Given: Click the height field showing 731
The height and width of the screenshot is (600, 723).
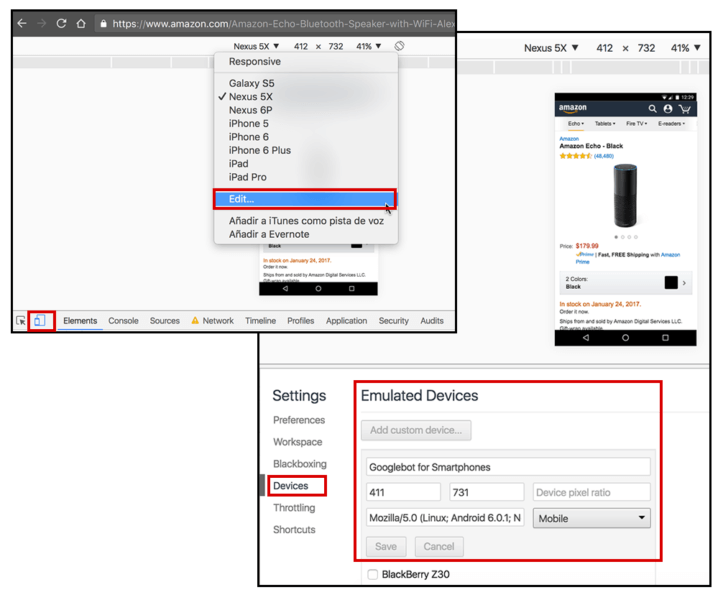Looking at the screenshot, I should tap(486, 492).
